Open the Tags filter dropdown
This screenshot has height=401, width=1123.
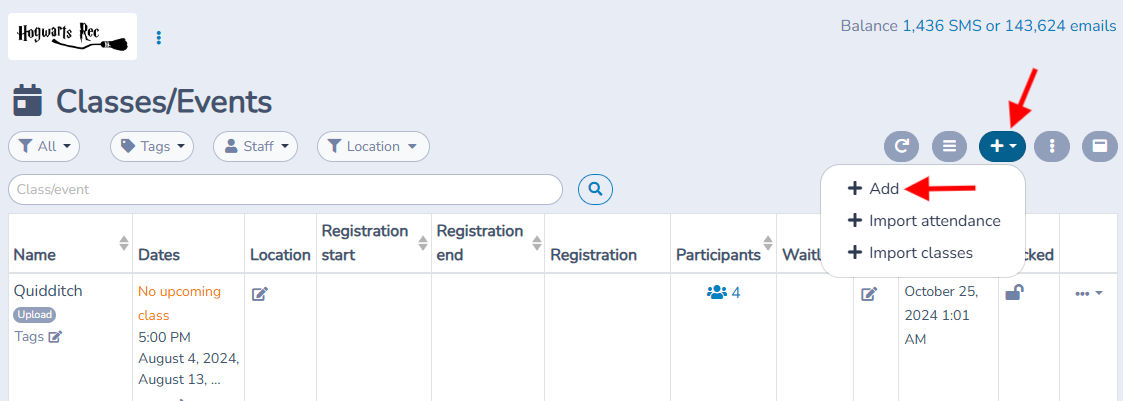152,146
